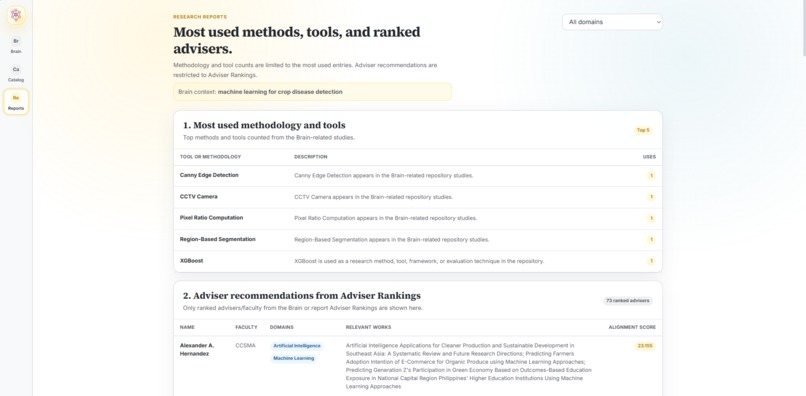The image size is (806, 396).
Task: Select the Region-Based Segmentation row name
Action: 217,240
